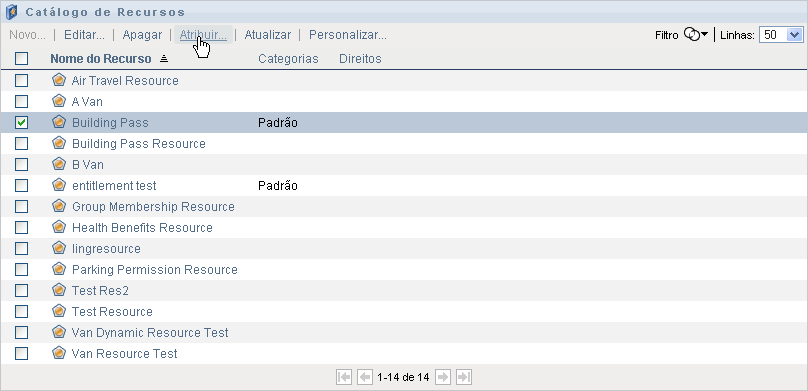Check the select-all header checkbox
Image resolution: width=808 pixels, height=391 pixels.
(21, 58)
